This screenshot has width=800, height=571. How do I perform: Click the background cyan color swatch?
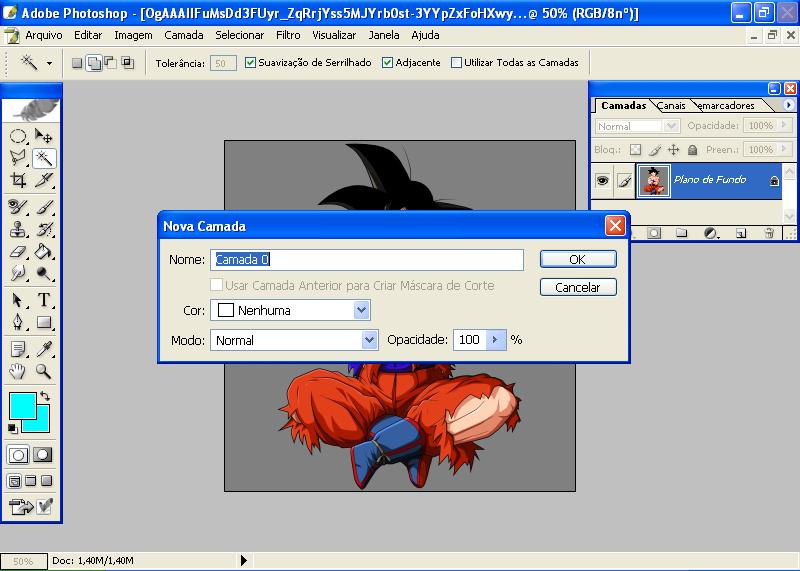point(42,425)
